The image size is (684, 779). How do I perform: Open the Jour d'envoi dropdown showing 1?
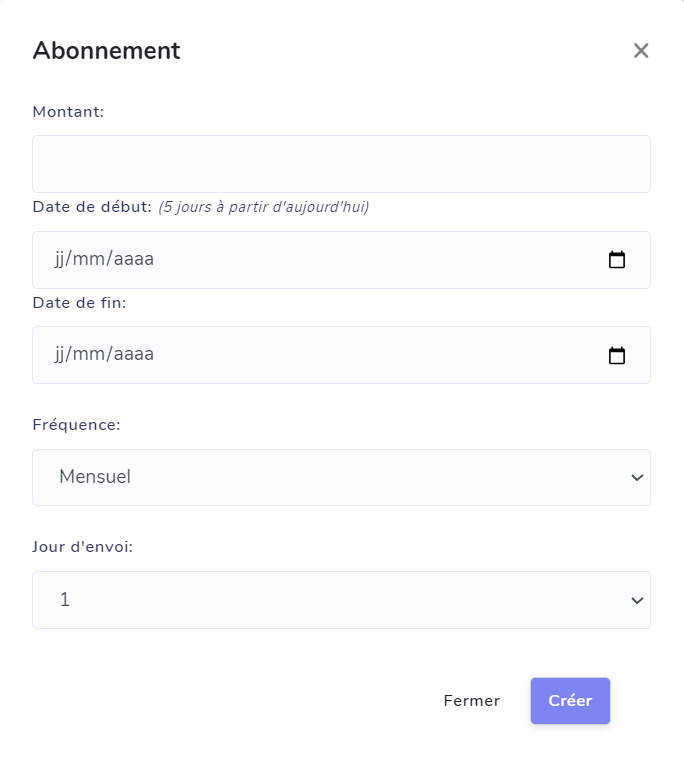(x=341, y=600)
